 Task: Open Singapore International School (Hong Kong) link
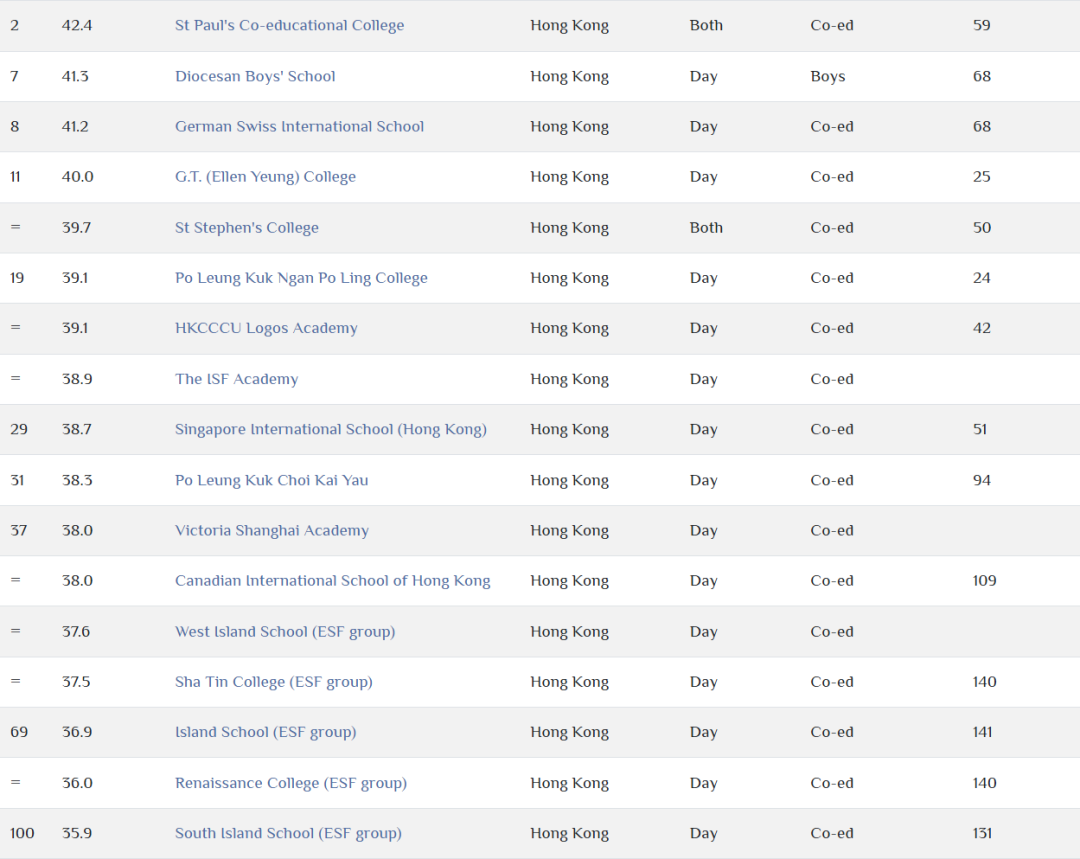click(330, 429)
